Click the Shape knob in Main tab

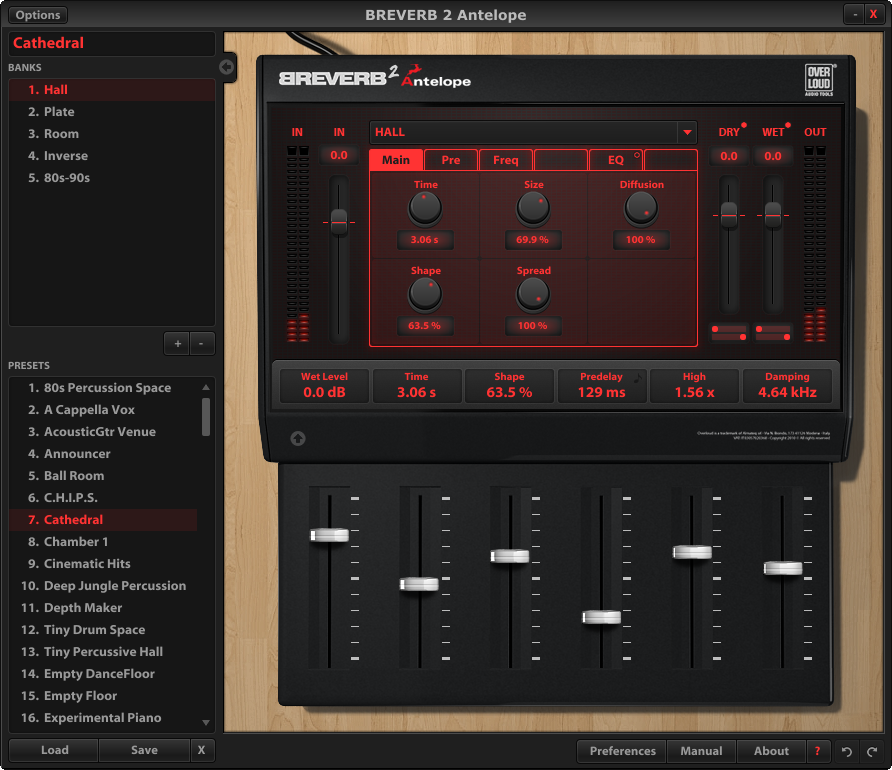[425, 294]
